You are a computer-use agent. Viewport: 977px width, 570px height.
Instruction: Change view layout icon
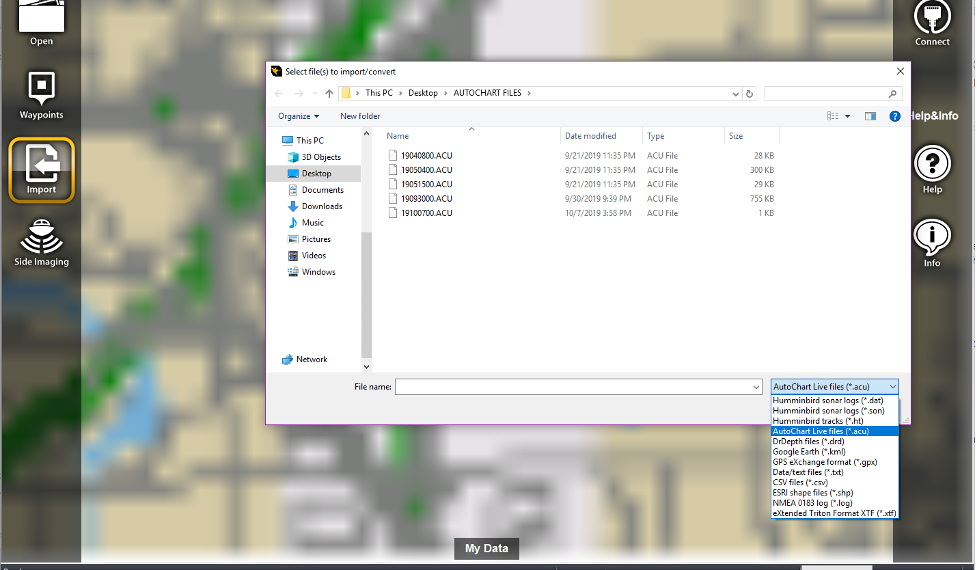pos(832,116)
